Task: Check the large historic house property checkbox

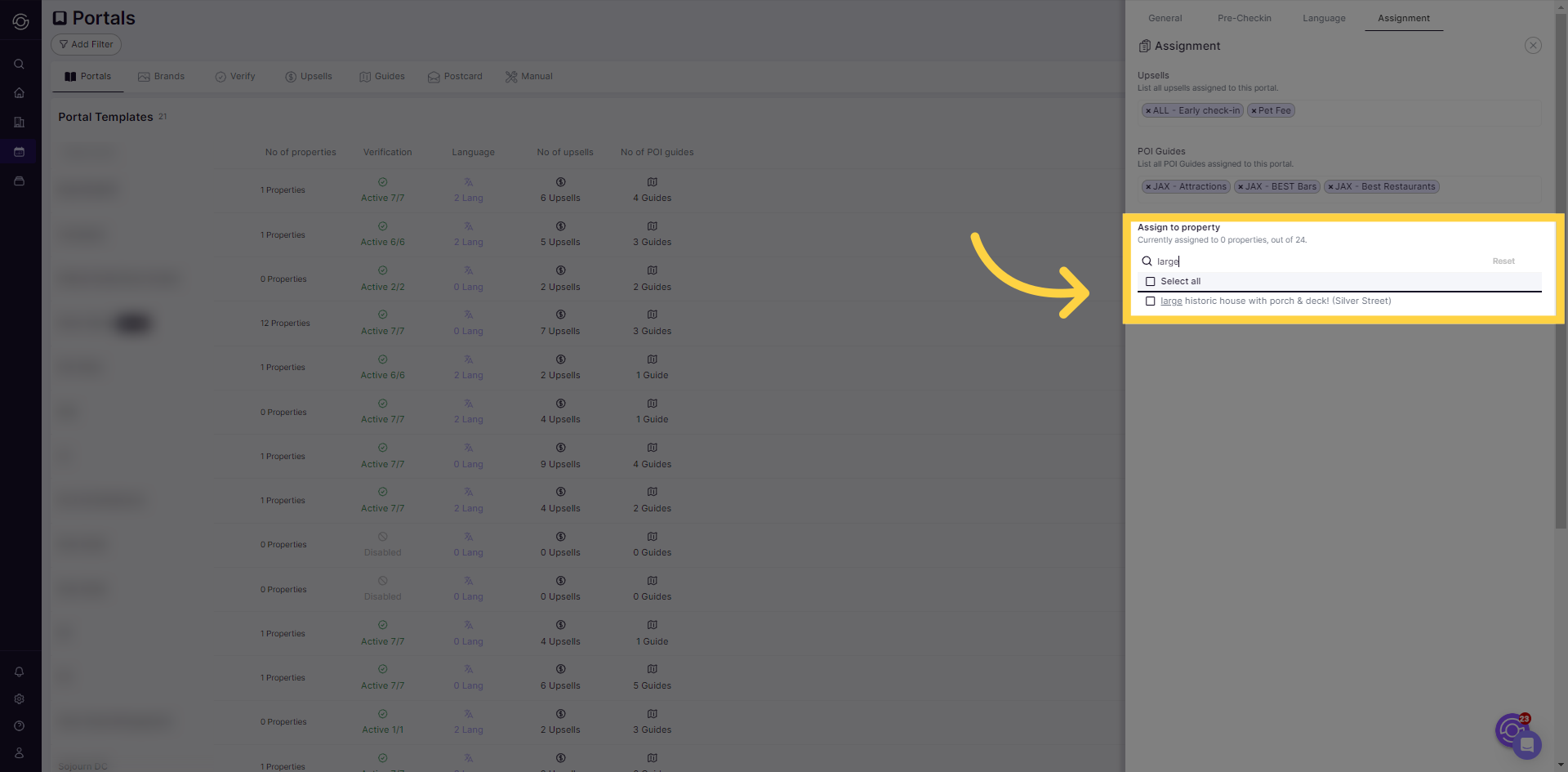Action: (x=1151, y=301)
